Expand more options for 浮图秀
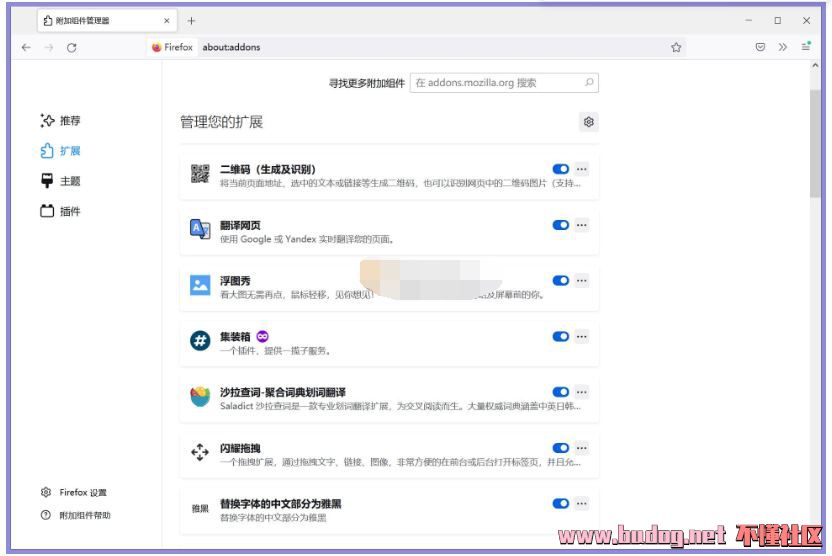Screen dimensions: 832x556 pyautogui.click(x=582, y=281)
